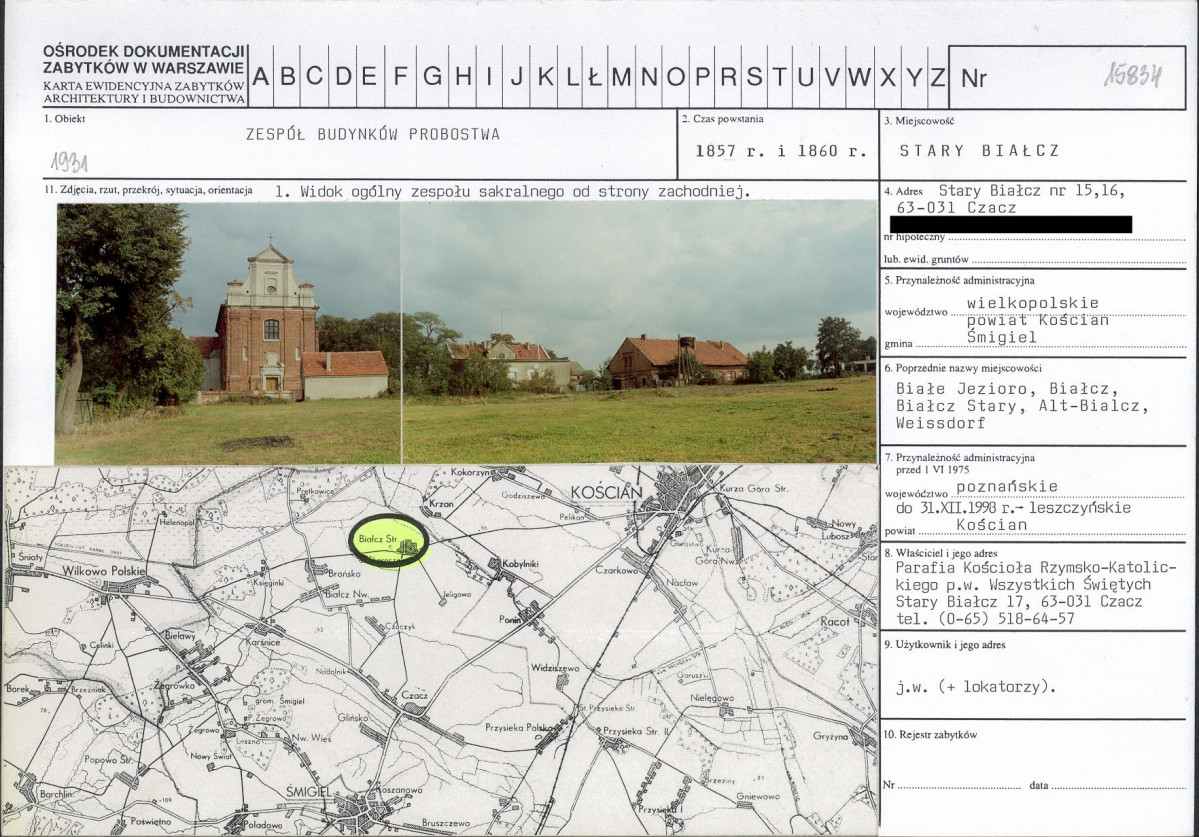The height and width of the screenshot is (837, 1199).
Task: Click the 'Gryżyna' label on the map
Action: [x=830, y=736]
